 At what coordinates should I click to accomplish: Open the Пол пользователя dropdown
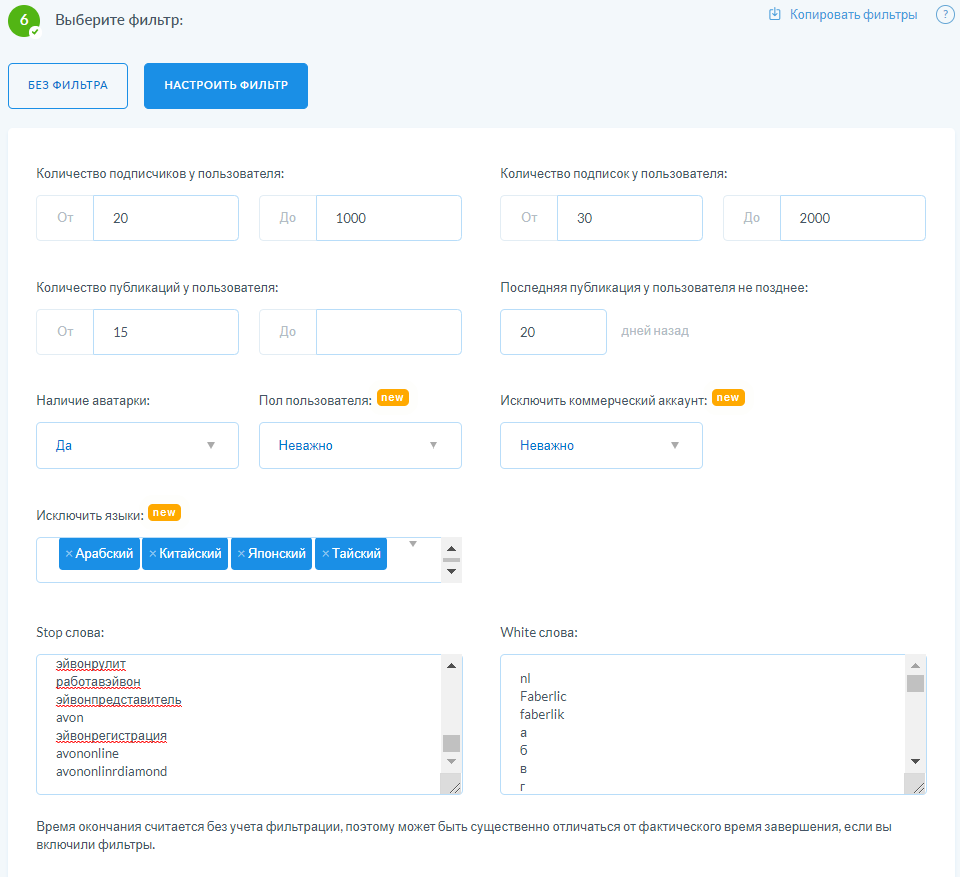(360, 446)
